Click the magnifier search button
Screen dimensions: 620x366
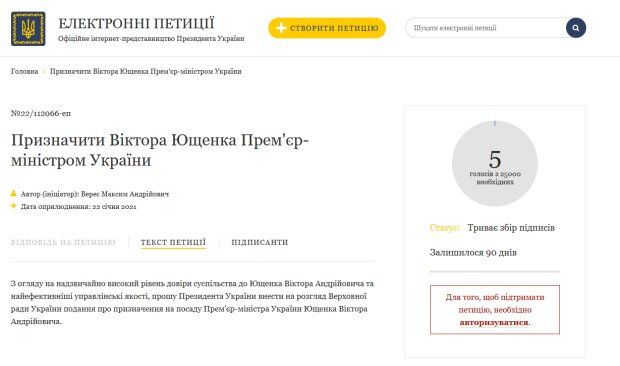click(x=576, y=28)
